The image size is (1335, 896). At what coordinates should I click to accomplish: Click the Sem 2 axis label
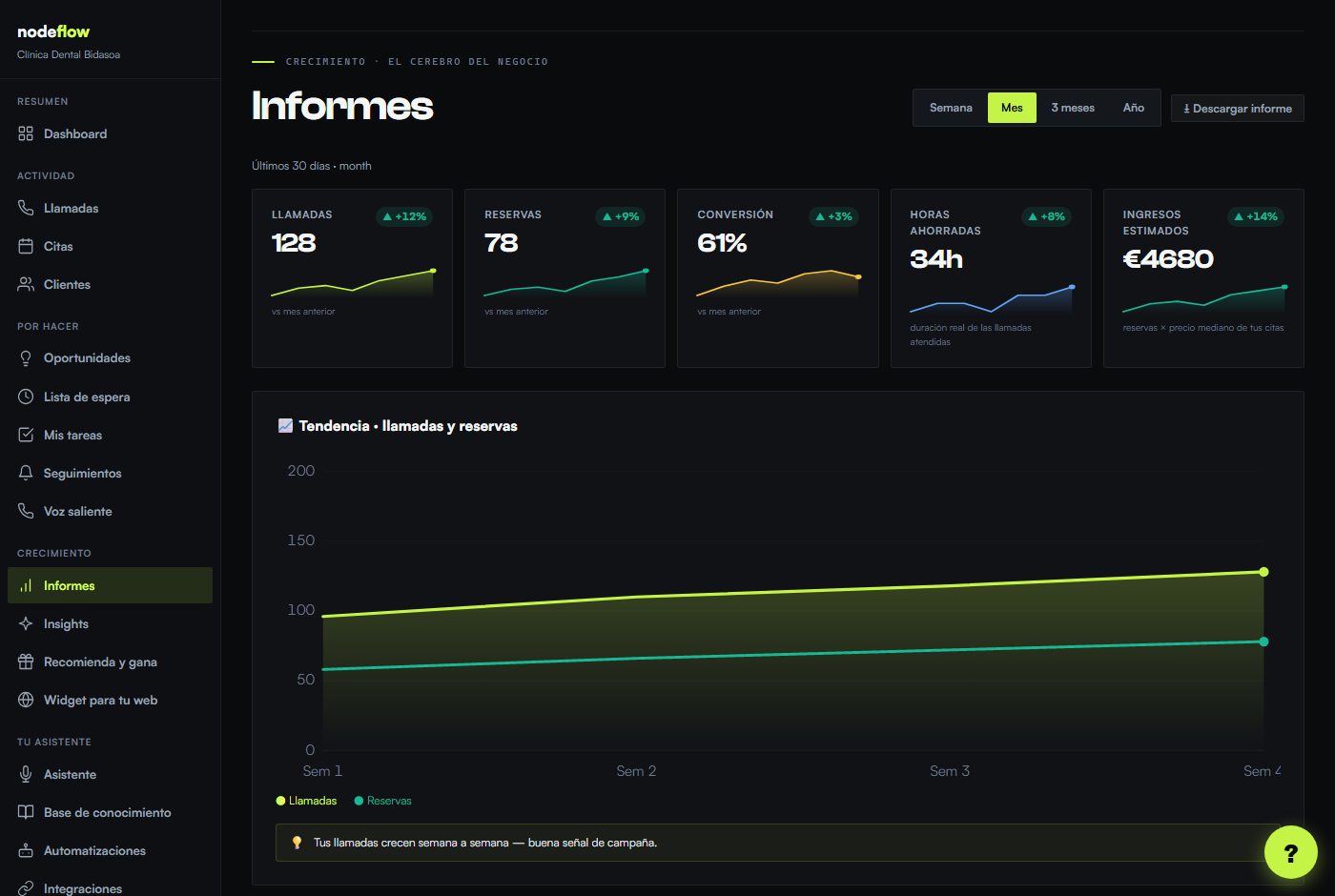point(636,771)
